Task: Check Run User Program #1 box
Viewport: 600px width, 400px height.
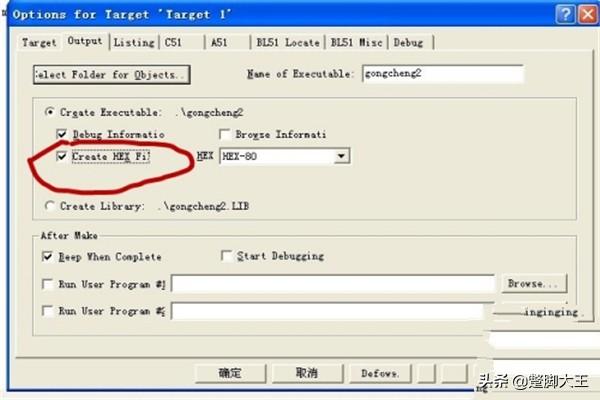Action: point(47,284)
